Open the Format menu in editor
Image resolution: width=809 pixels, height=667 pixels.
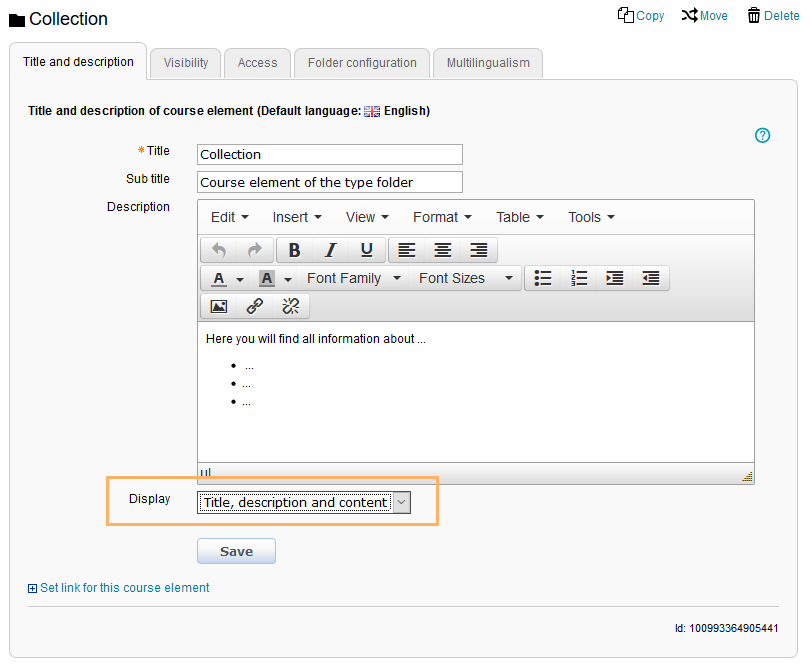(x=442, y=217)
